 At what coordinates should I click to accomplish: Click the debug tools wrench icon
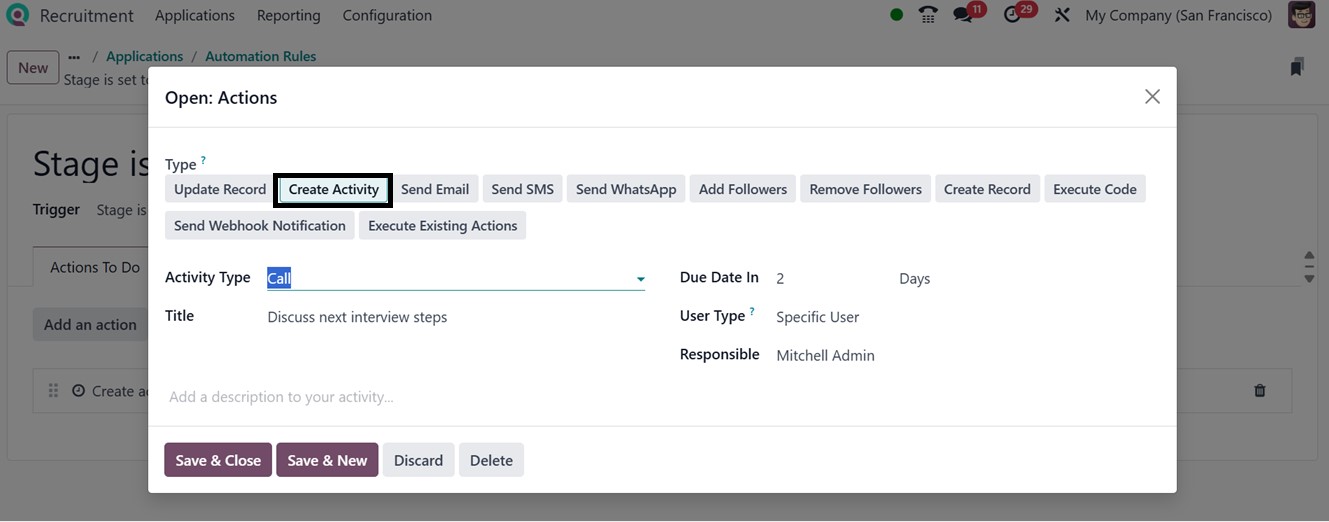pyautogui.click(x=1062, y=15)
